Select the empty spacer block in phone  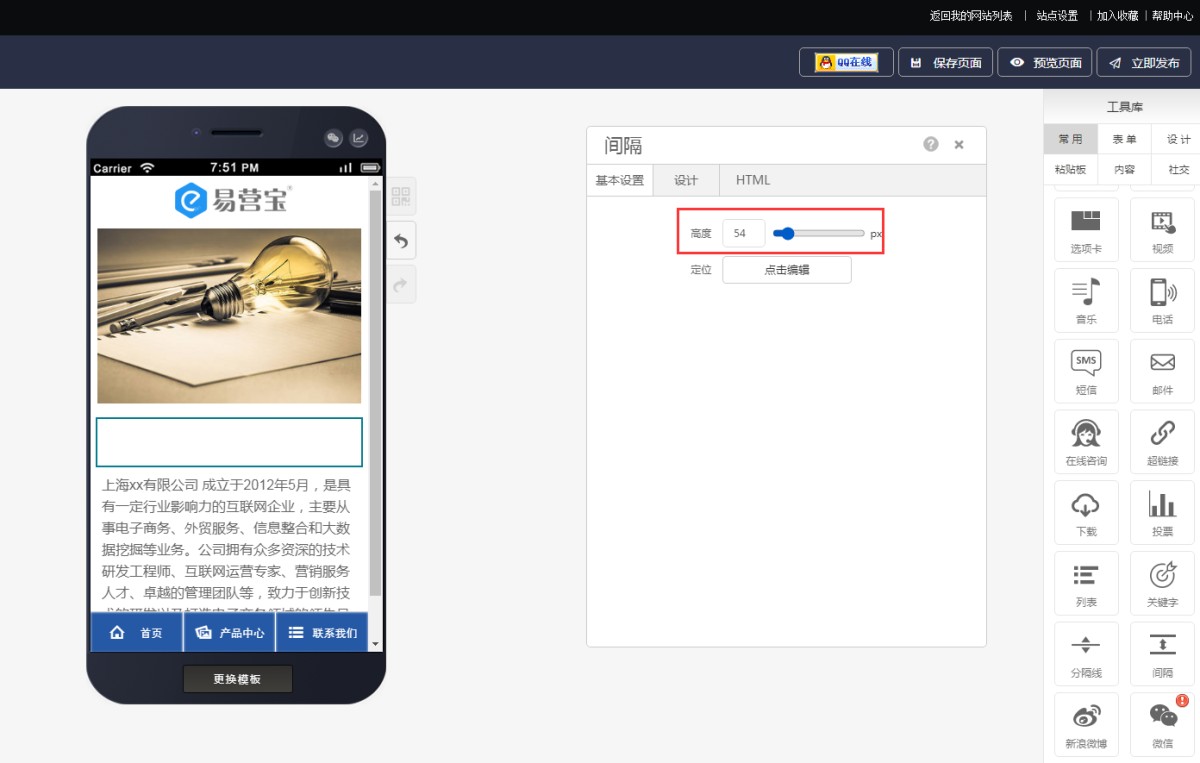pos(229,442)
